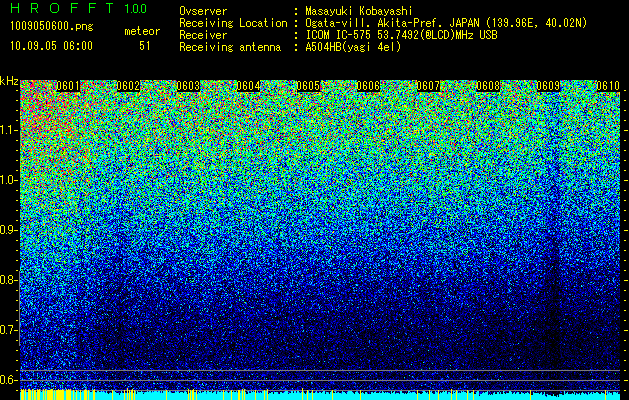Click the 0.8 frequency axis label
This screenshot has width=629, height=400.
coord(9,280)
